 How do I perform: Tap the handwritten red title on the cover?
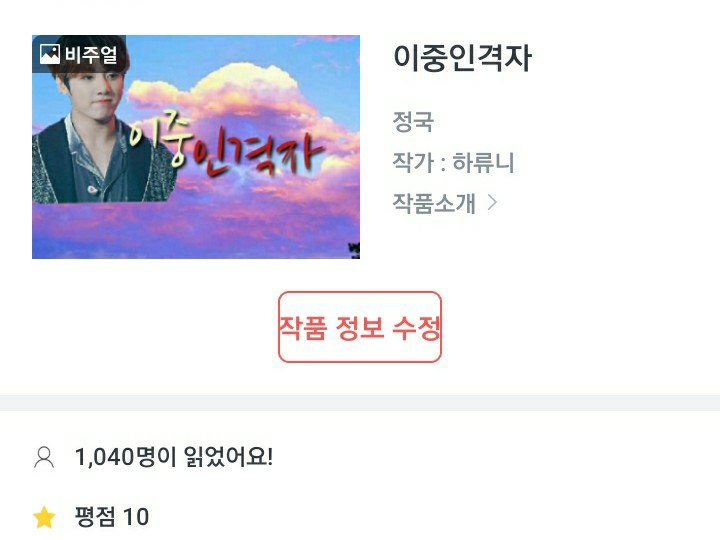point(226,146)
